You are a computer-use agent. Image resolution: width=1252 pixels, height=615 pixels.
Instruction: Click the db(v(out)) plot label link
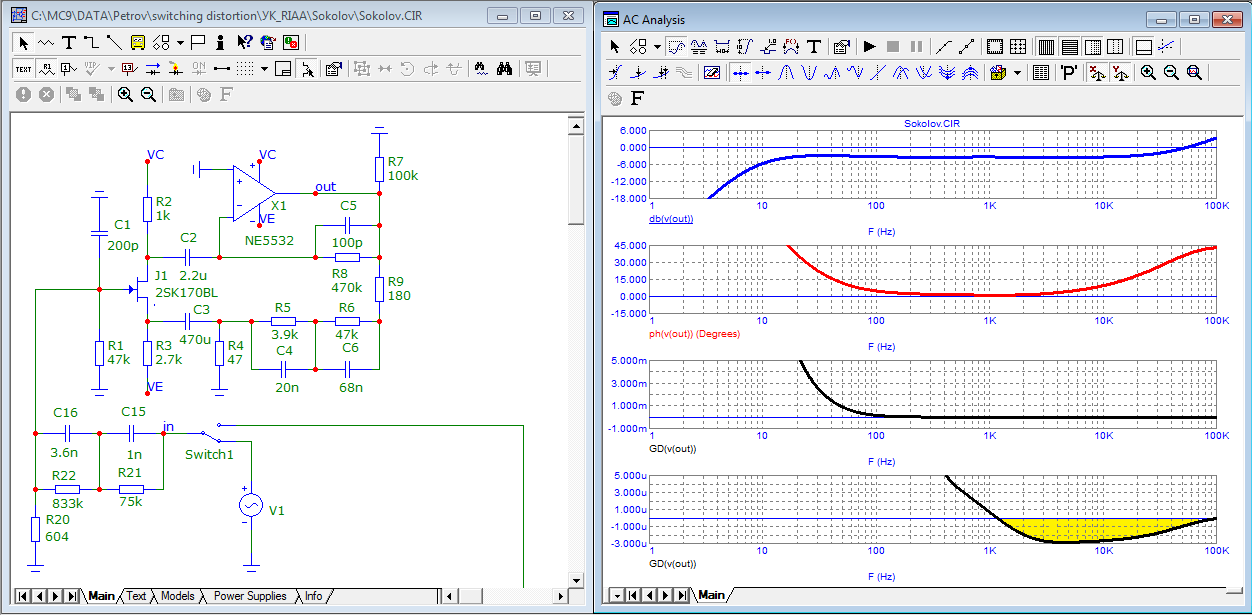(x=671, y=219)
